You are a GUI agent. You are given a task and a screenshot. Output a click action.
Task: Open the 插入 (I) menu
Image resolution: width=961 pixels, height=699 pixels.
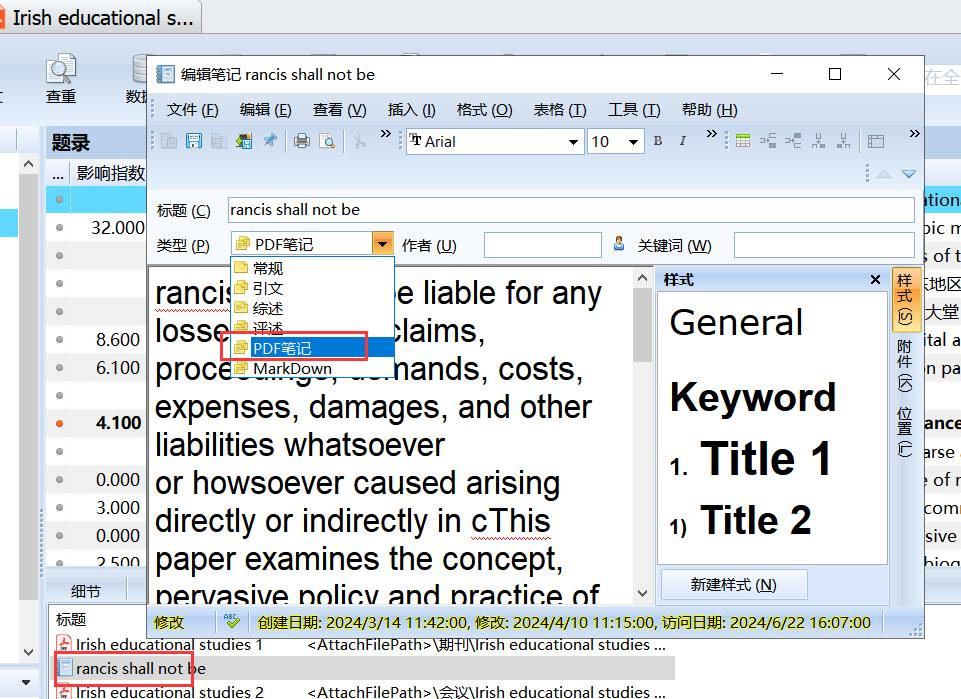pos(411,110)
